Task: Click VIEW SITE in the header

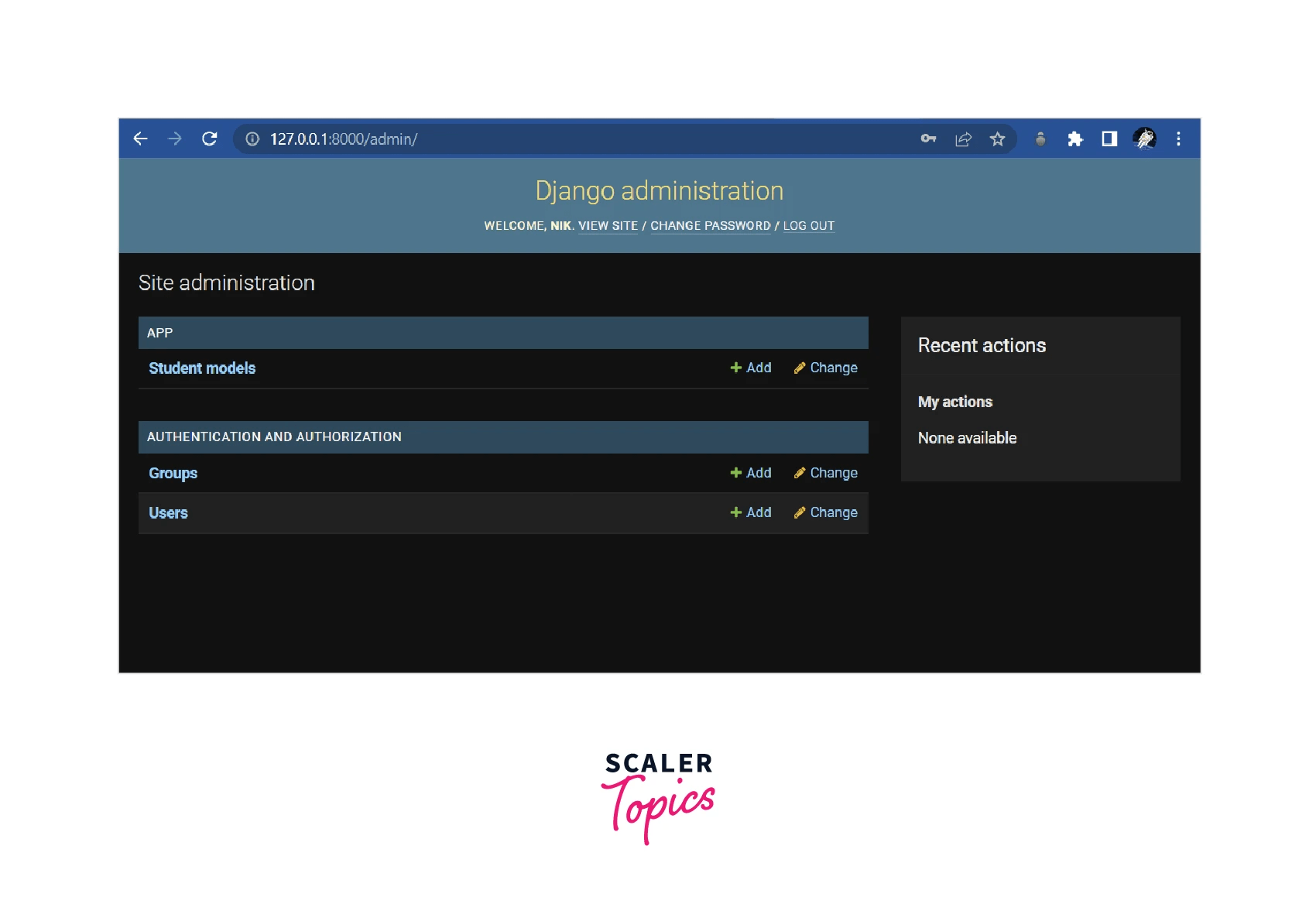Action: coord(608,225)
